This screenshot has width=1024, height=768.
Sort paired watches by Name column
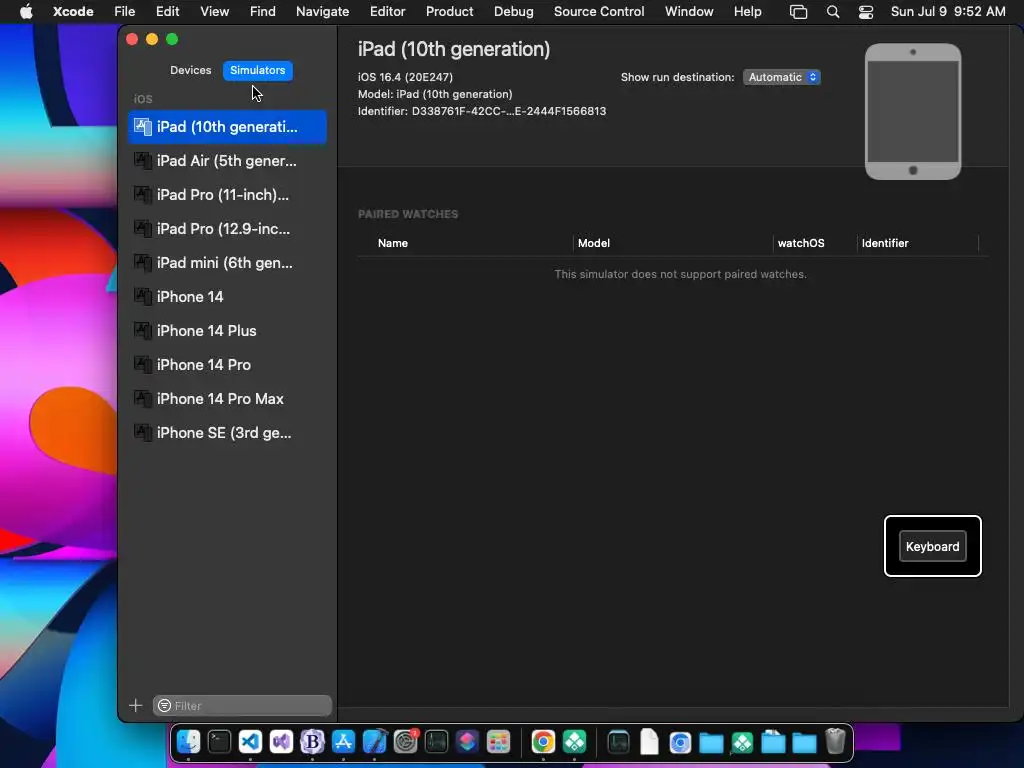click(x=392, y=243)
